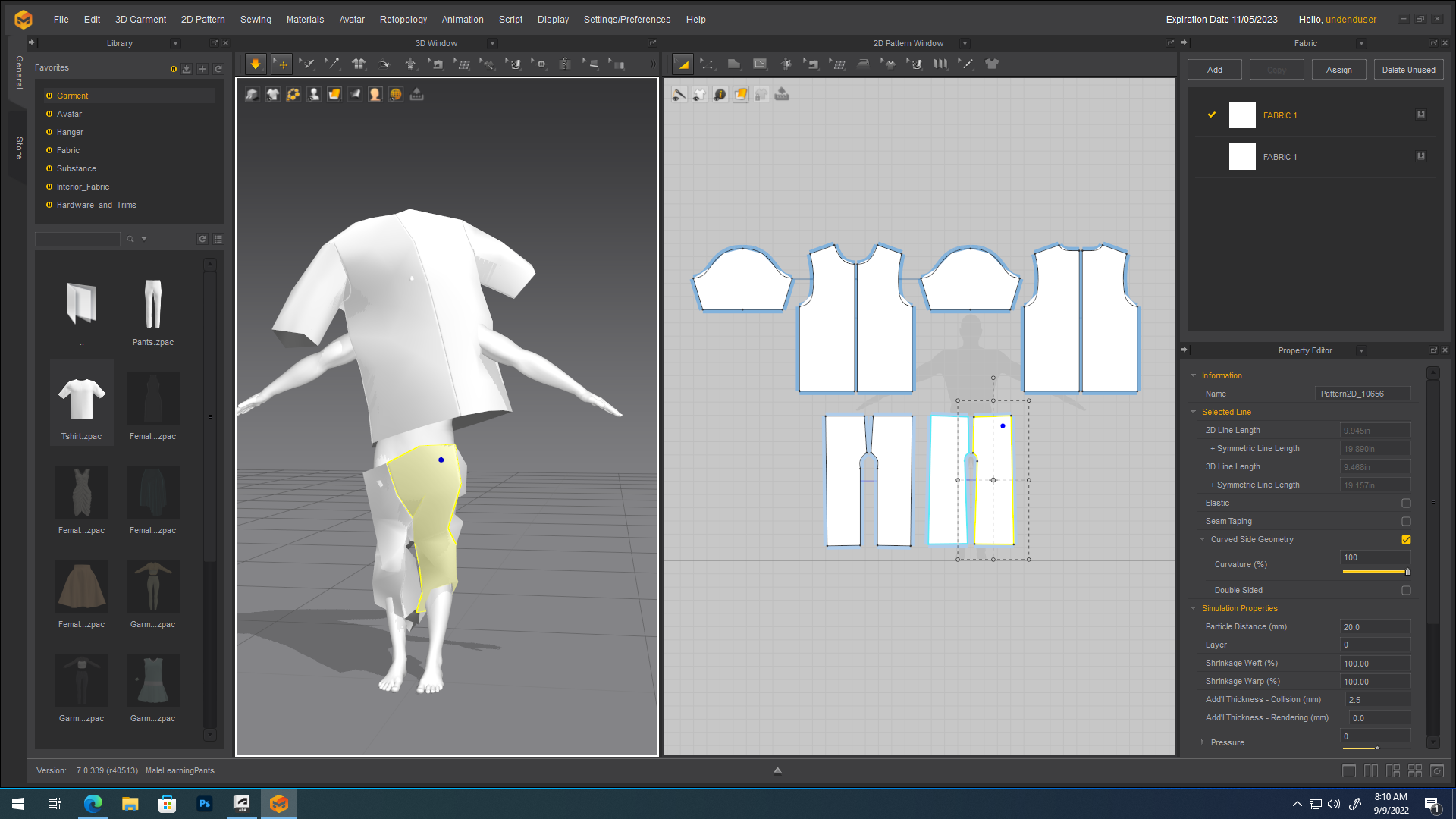Image resolution: width=1456 pixels, height=819 pixels.
Task: Click the steam iron icon in 2D toolbar
Action: pyautogui.click(x=863, y=64)
